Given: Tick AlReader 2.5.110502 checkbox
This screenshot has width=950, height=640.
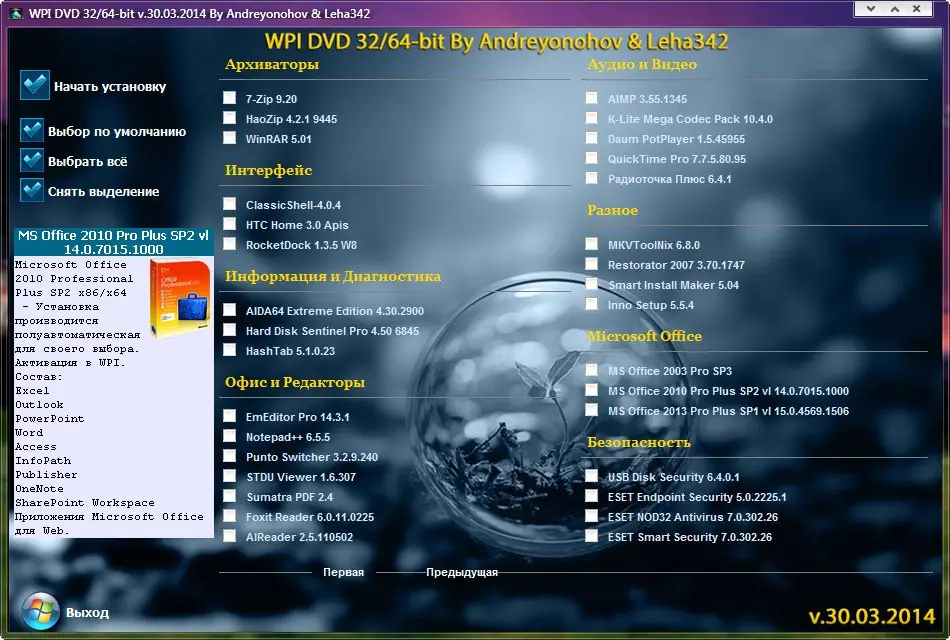Looking at the screenshot, I should pos(230,536).
